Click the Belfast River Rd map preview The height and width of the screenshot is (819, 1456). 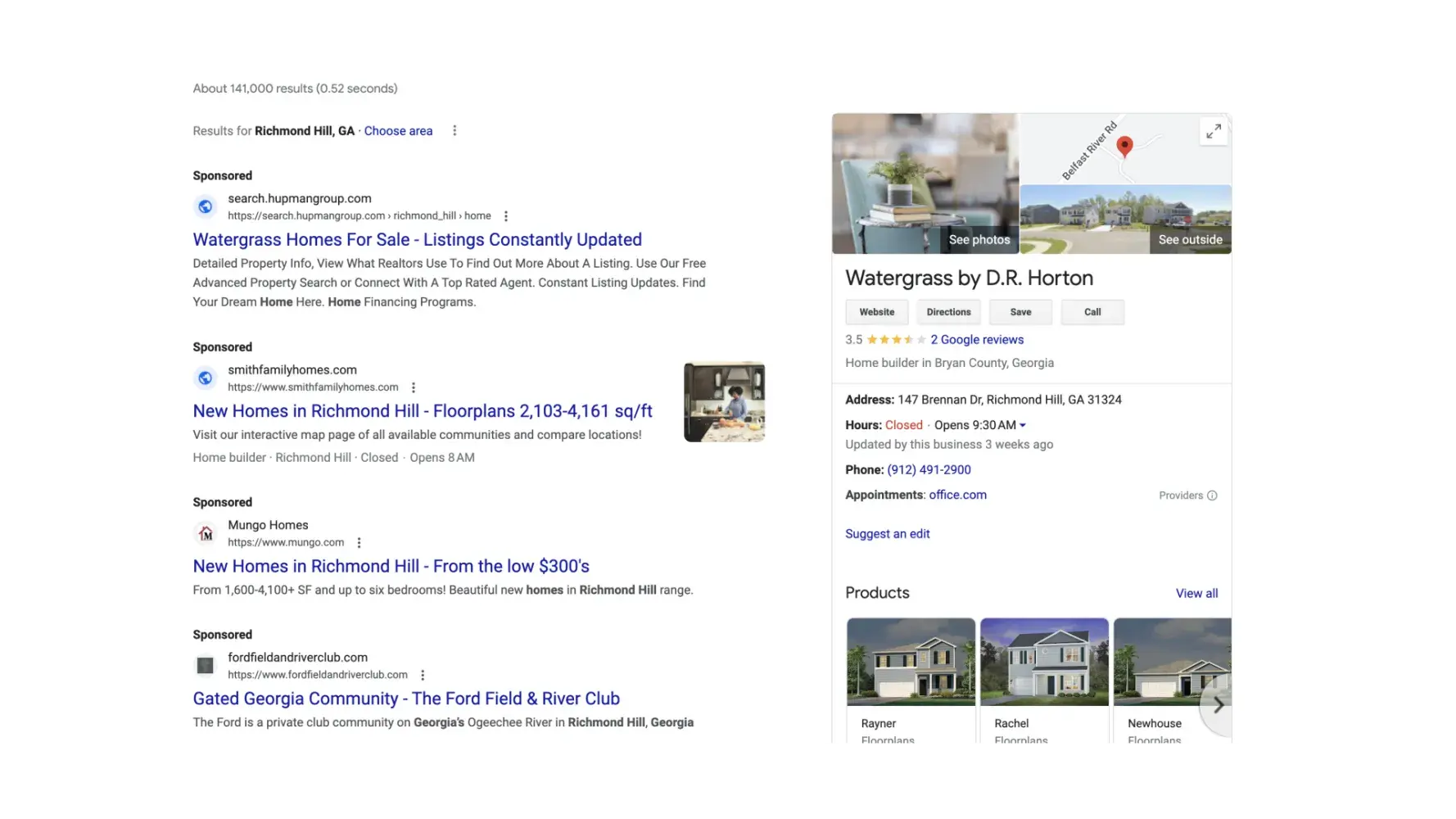[1126, 149]
